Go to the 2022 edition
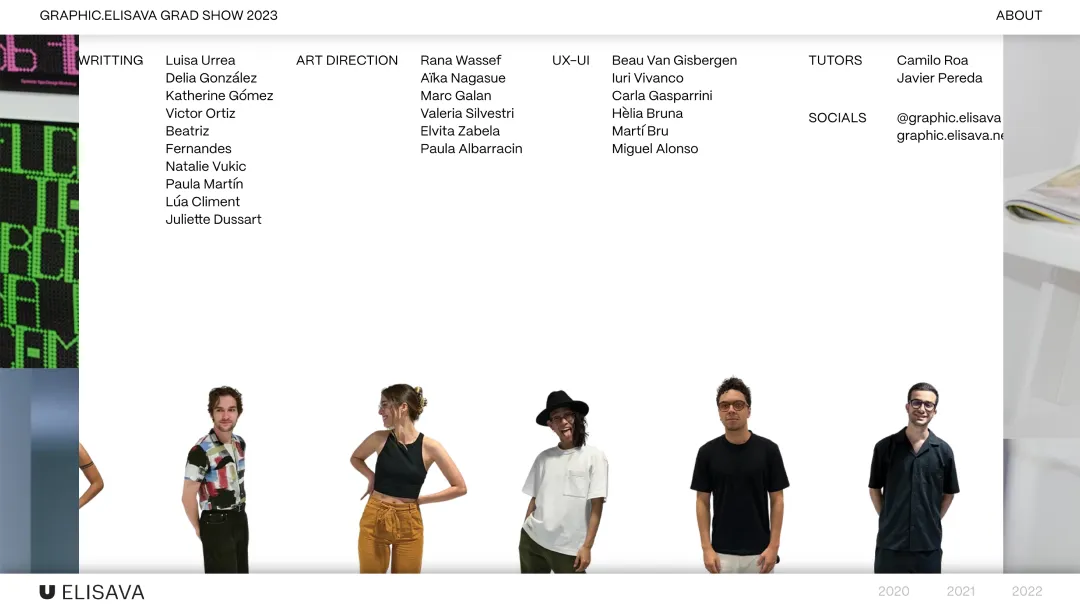 click(1026, 591)
